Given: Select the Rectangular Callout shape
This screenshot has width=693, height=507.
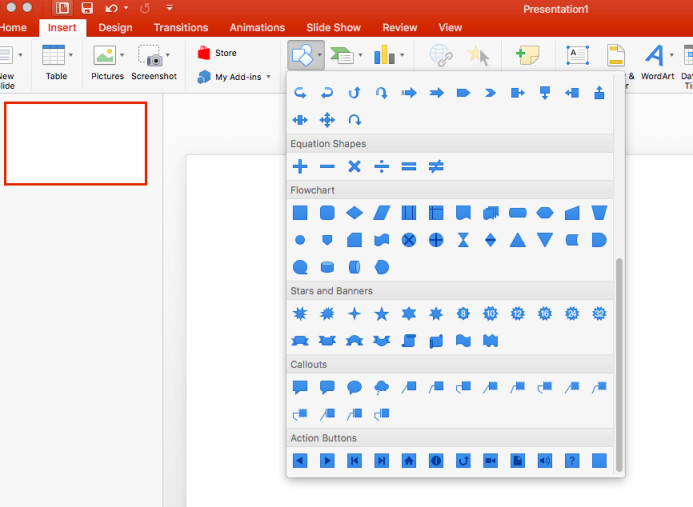Looking at the screenshot, I should [x=300, y=387].
